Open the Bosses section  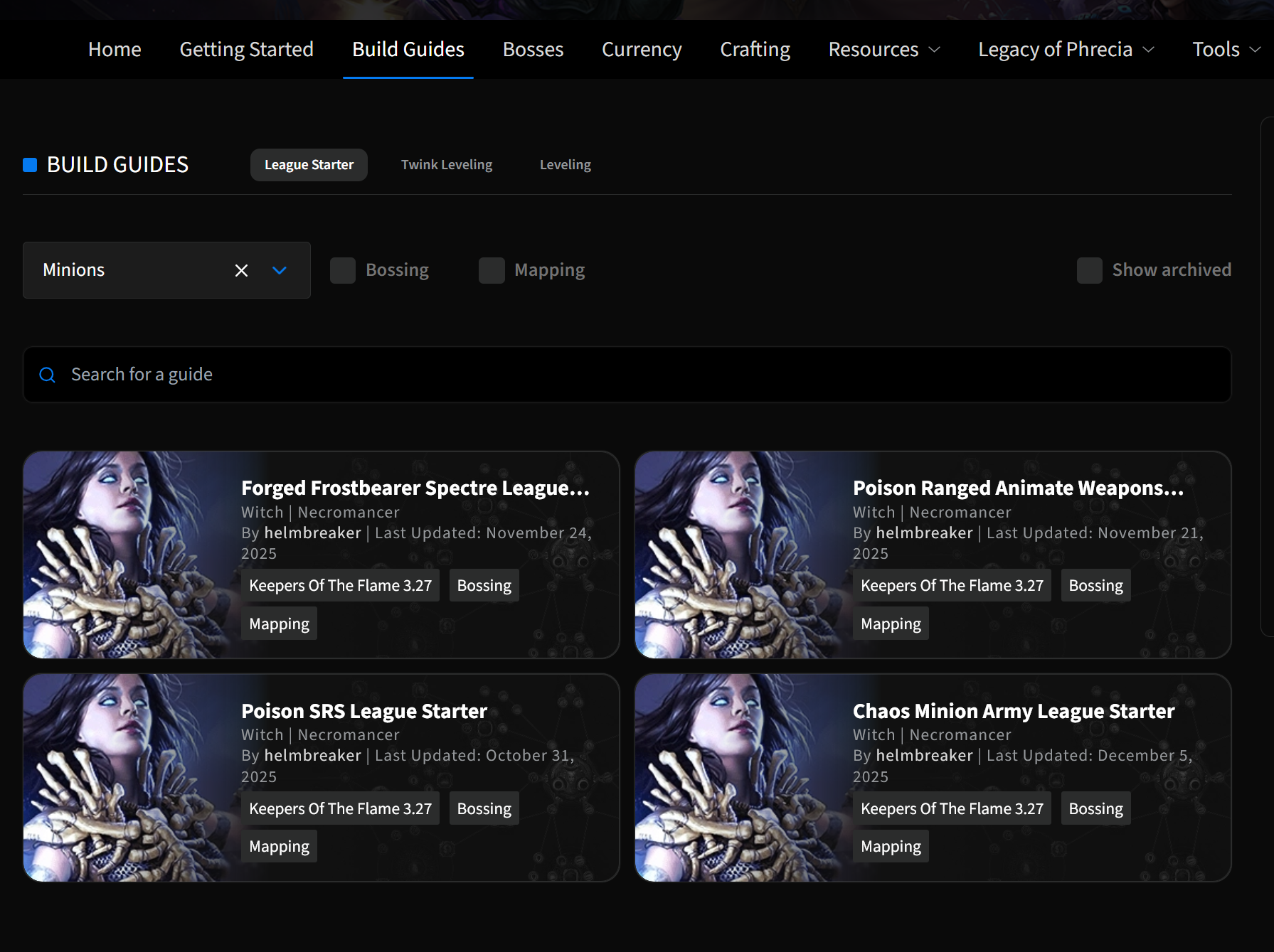(x=533, y=49)
